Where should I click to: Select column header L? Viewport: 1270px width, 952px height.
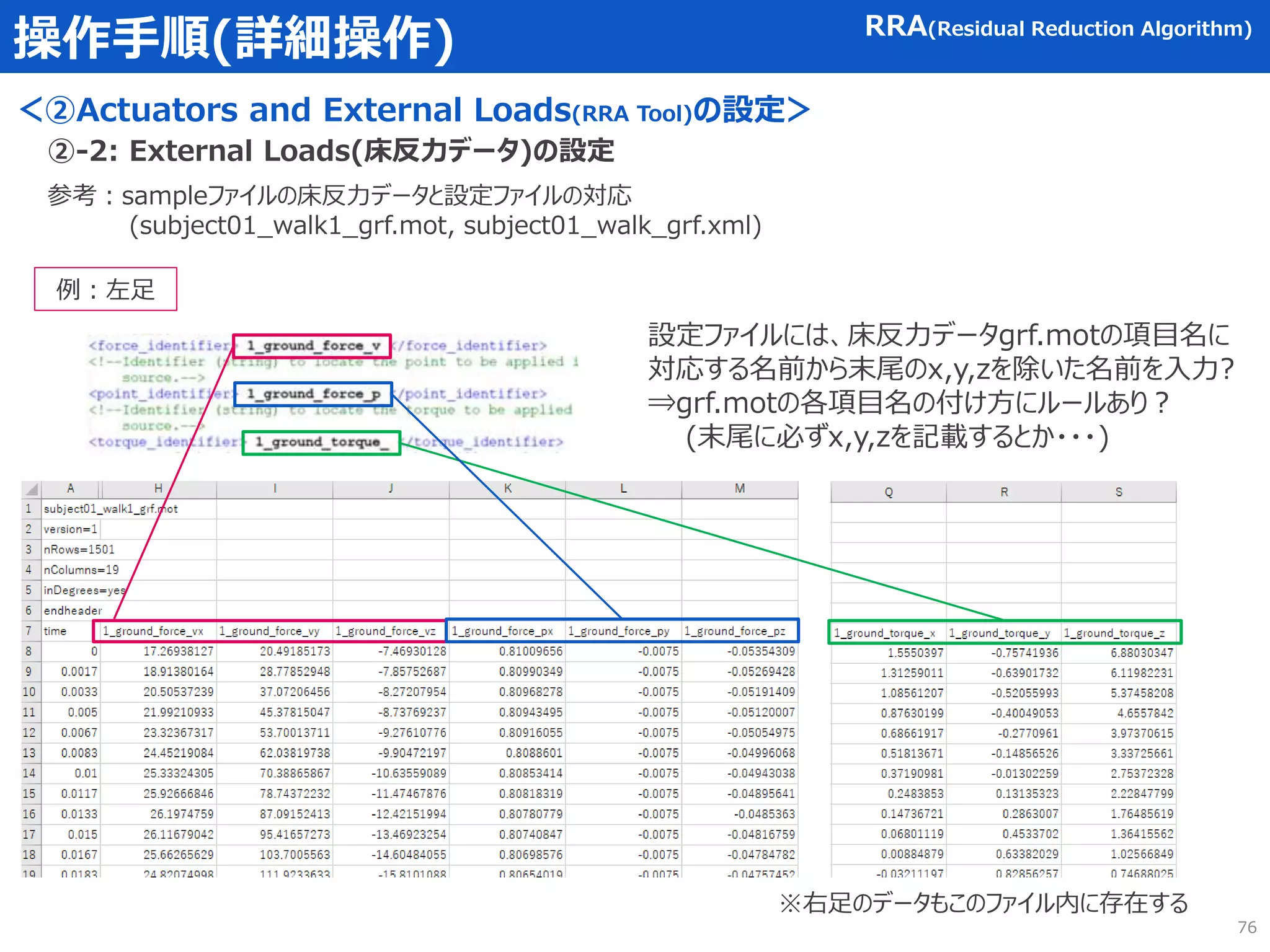pyautogui.click(x=623, y=489)
